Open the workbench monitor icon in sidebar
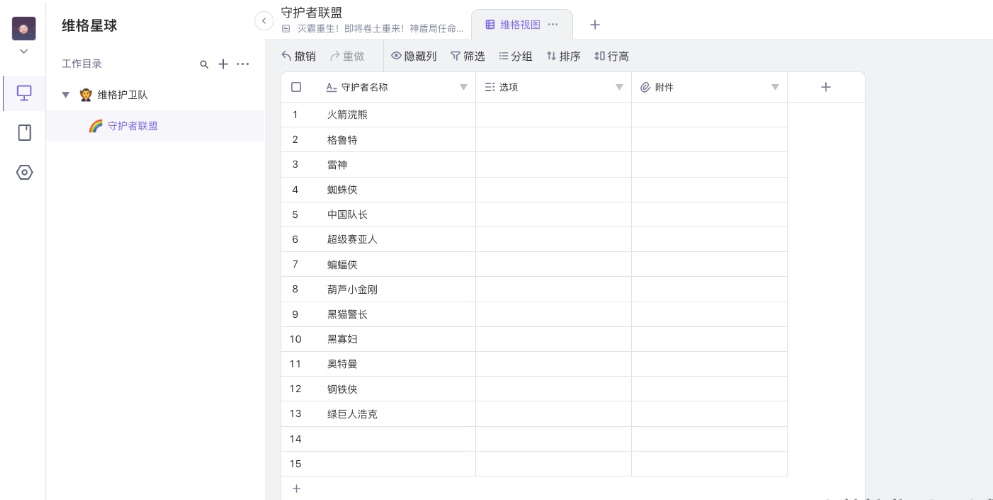 pos(24,93)
